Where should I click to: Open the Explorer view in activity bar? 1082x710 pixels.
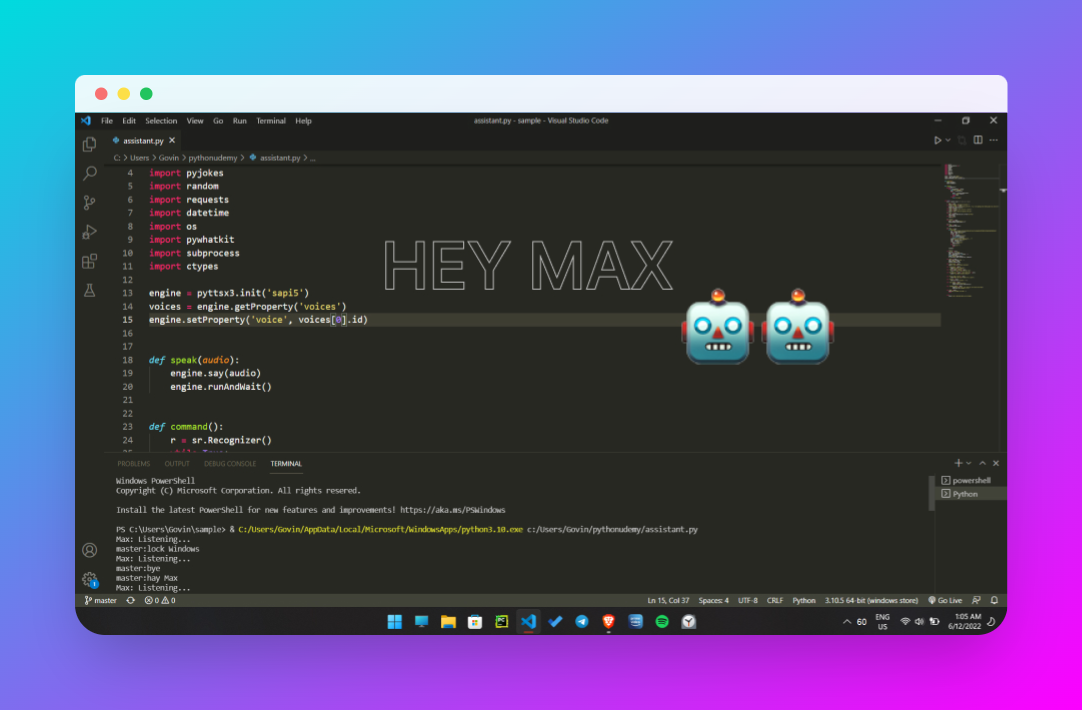[x=90, y=144]
